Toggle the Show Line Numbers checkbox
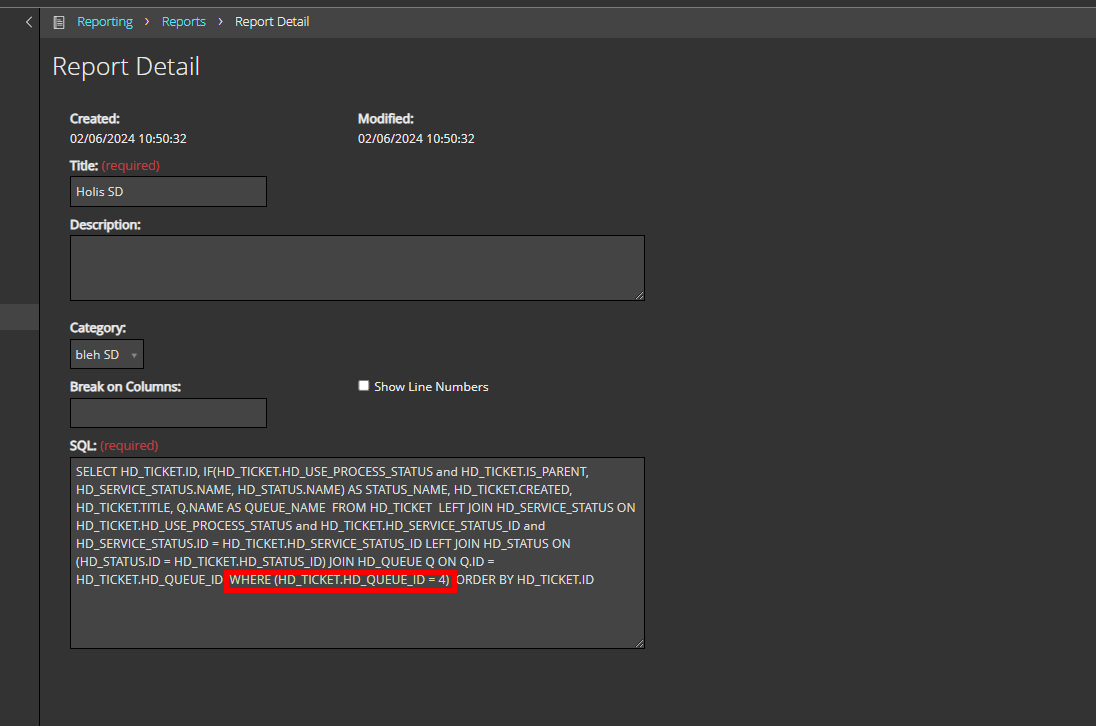This screenshot has width=1096, height=726. pos(364,386)
